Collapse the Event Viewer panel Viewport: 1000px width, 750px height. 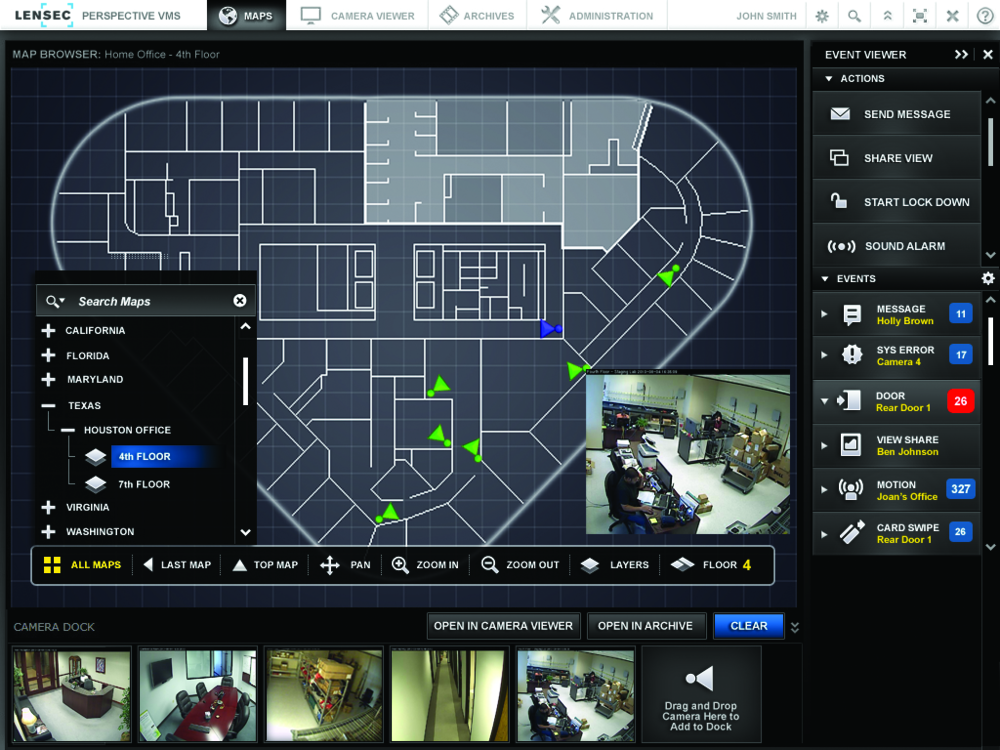[960, 54]
